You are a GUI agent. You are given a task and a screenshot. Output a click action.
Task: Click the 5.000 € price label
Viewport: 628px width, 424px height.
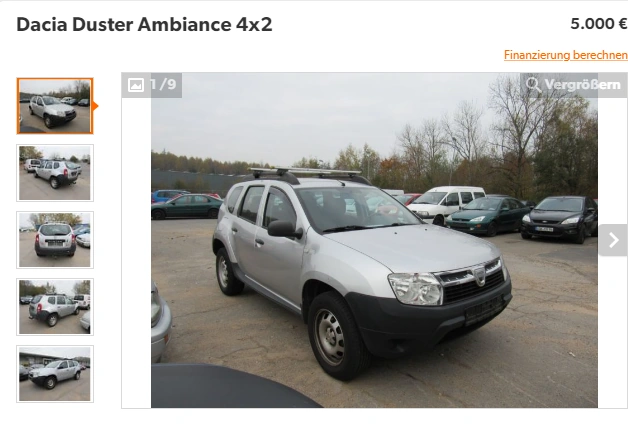599,24
